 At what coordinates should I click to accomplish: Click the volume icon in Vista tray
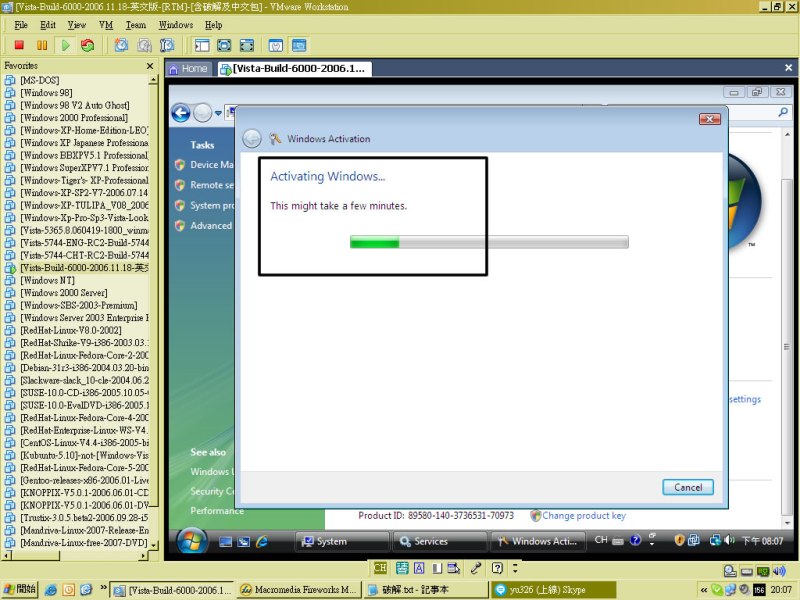tap(730, 540)
